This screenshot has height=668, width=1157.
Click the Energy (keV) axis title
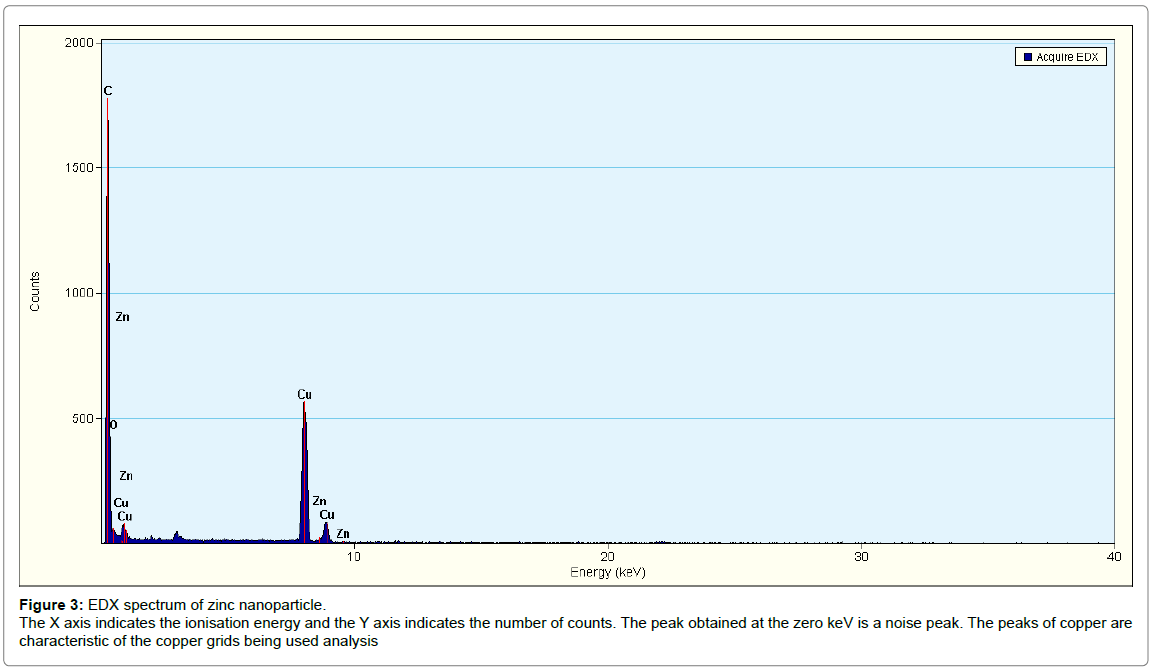tap(608, 572)
